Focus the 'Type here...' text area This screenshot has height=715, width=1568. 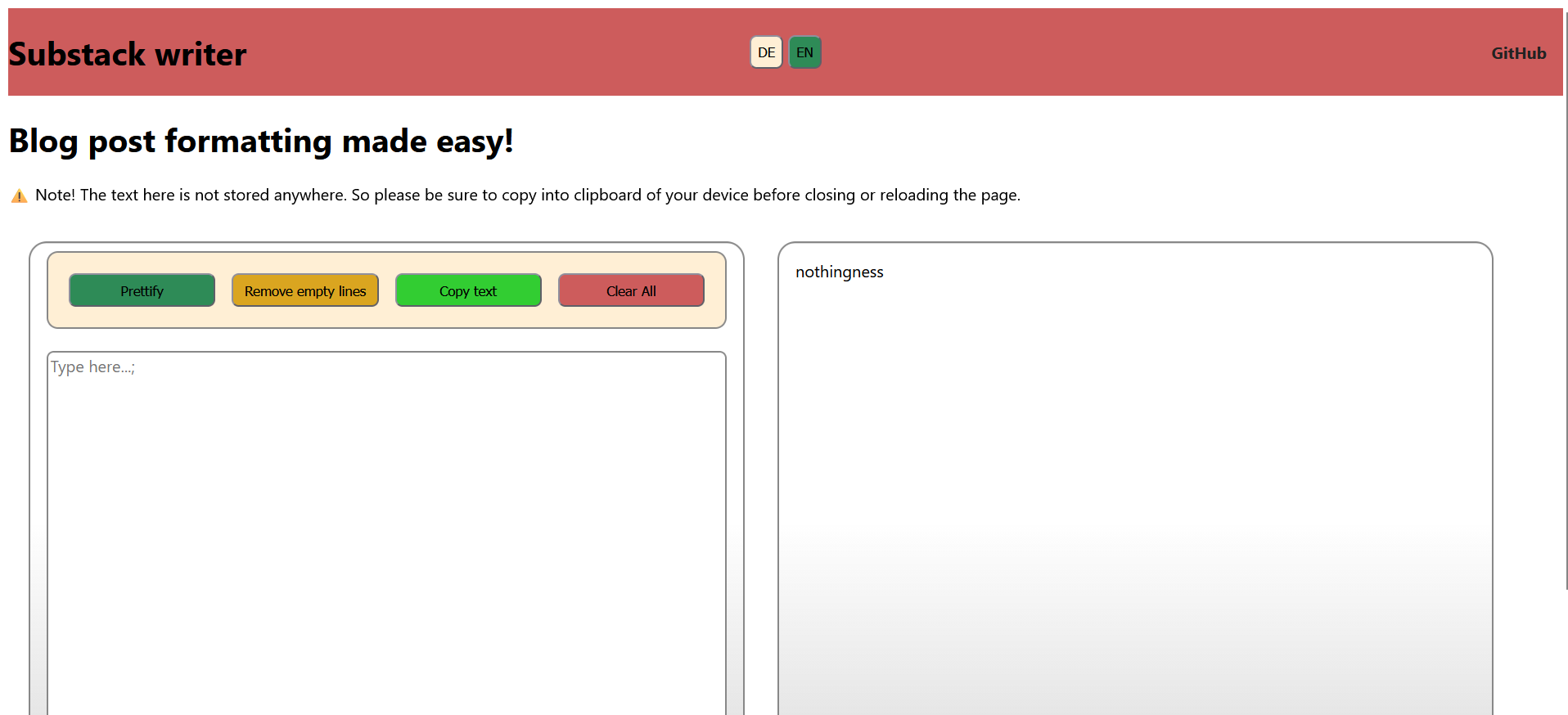[x=386, y=533]
